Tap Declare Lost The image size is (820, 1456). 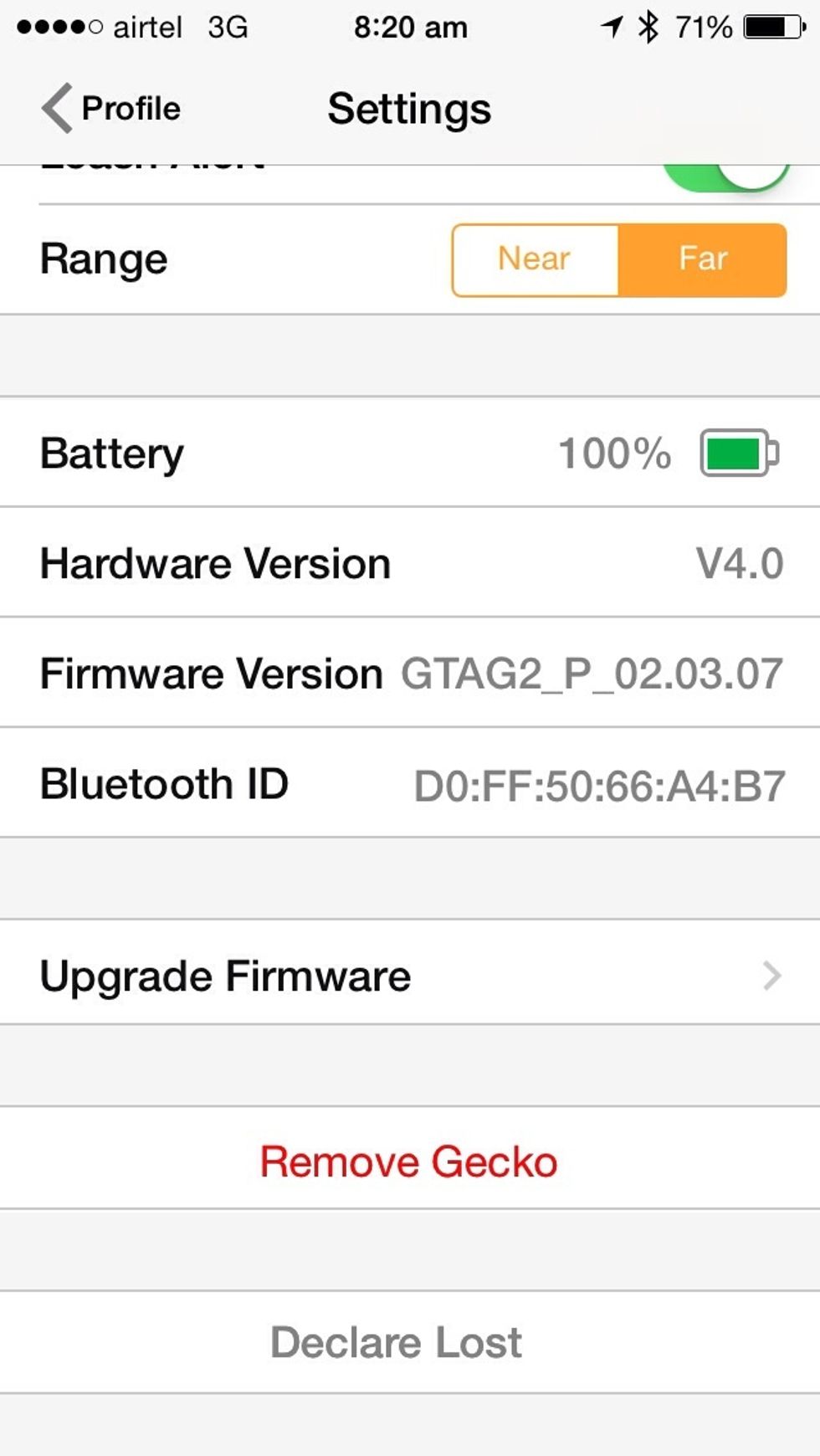coord(396,1342)
